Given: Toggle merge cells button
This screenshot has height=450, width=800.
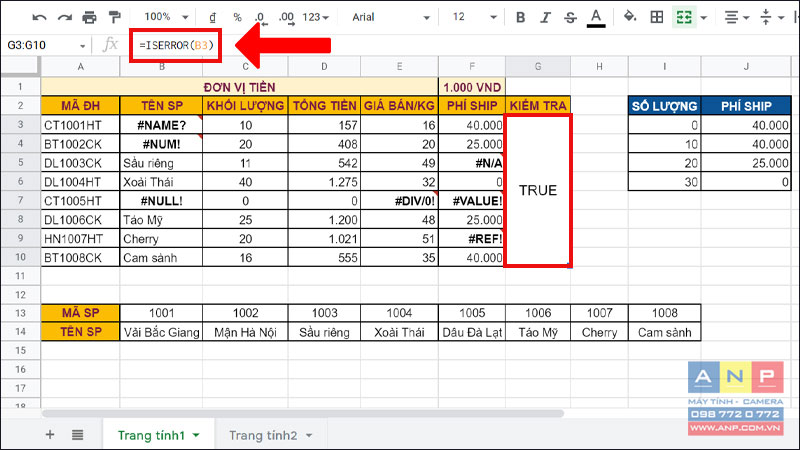Looking at the screenshot, I should pos(684,17).
